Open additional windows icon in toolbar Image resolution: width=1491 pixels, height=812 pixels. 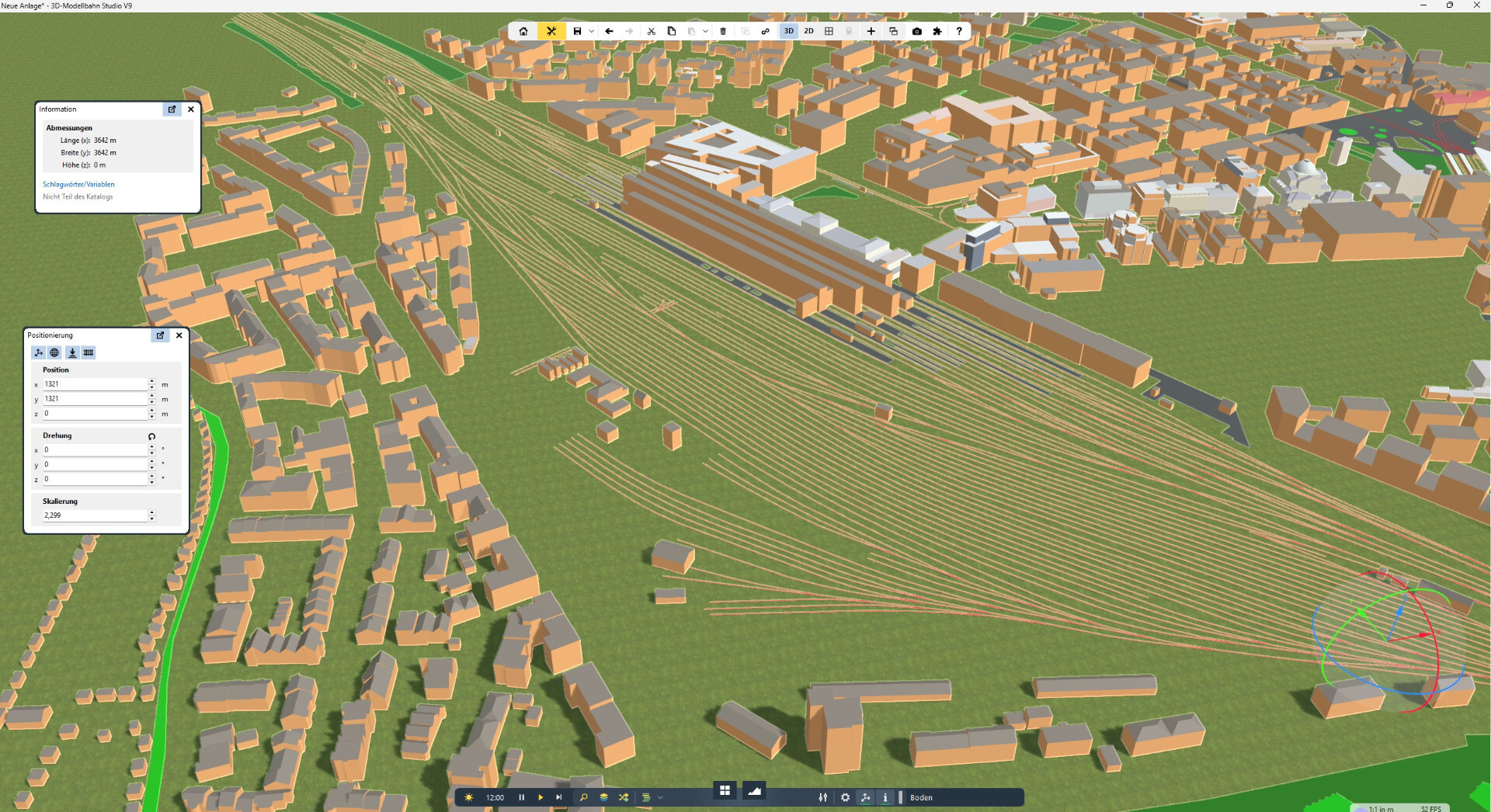(893, 31)
